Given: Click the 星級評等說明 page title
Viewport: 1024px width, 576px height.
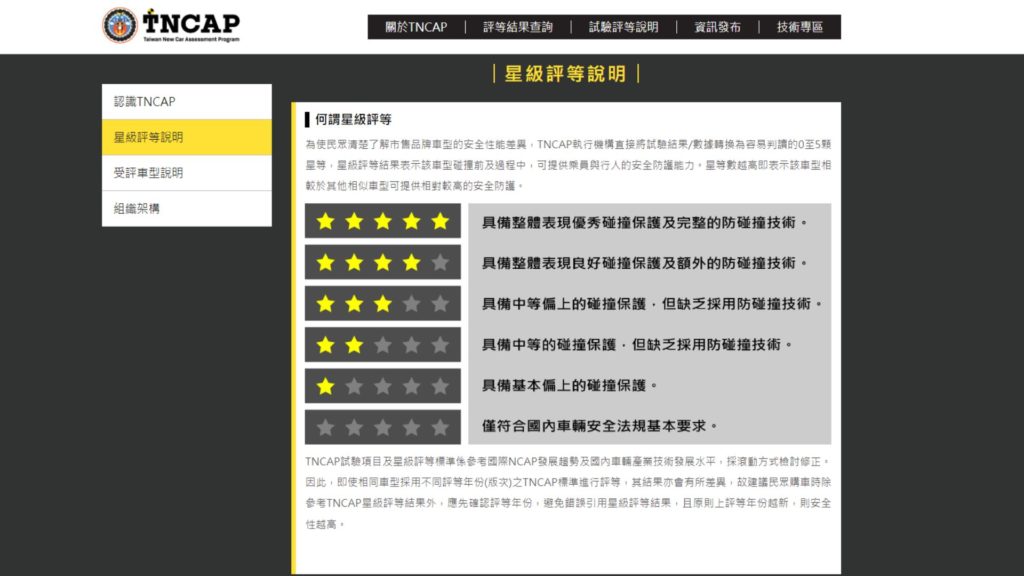Looking at the screenshot, I should [x=566, y=74].
